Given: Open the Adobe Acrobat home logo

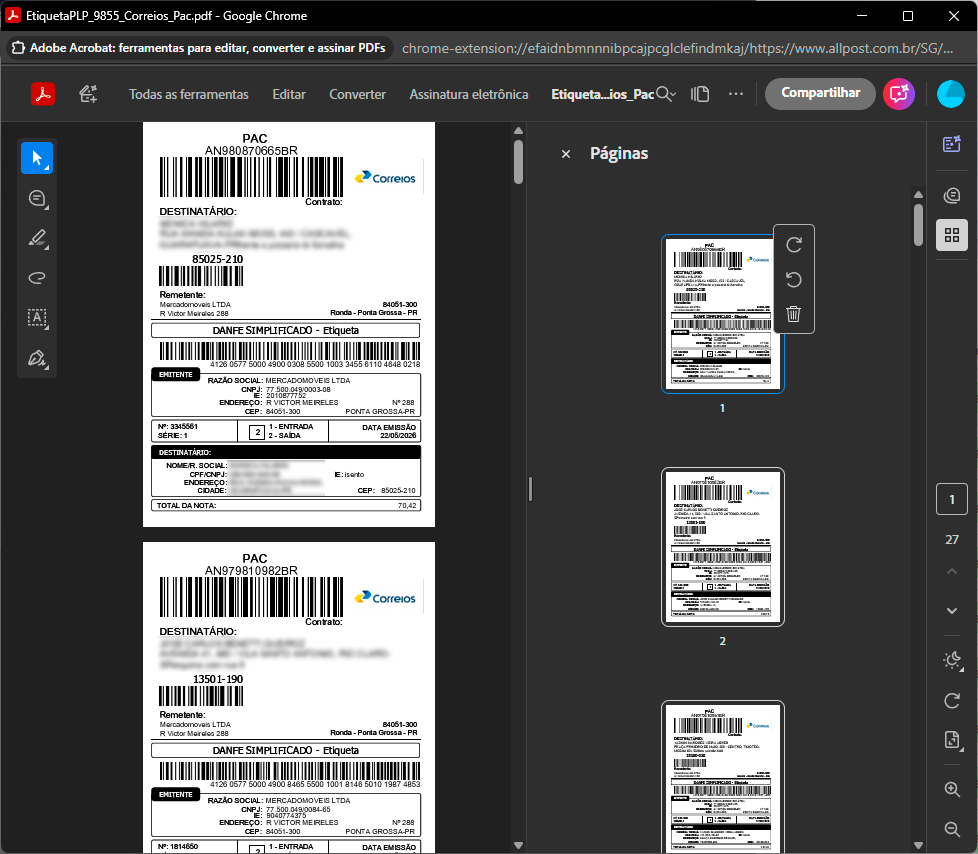Looking at the screenshot, I should [42, 94].
